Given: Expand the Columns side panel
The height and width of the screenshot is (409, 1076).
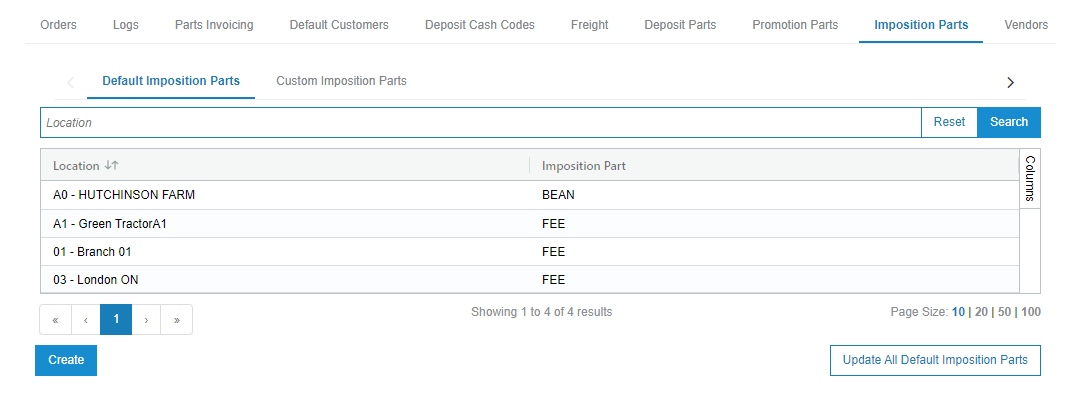Looking at the screenshot, I should coord(1029,179).
